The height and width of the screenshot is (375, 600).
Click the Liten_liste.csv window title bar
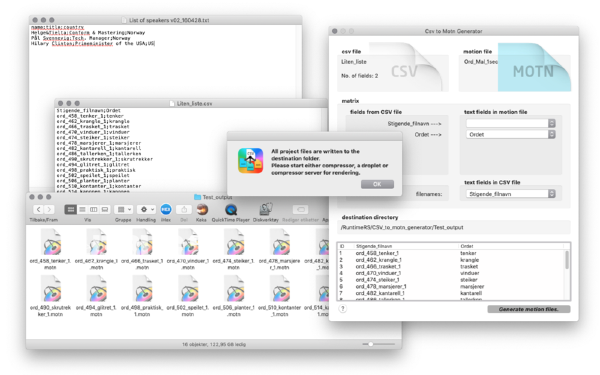tap(191, 103)
